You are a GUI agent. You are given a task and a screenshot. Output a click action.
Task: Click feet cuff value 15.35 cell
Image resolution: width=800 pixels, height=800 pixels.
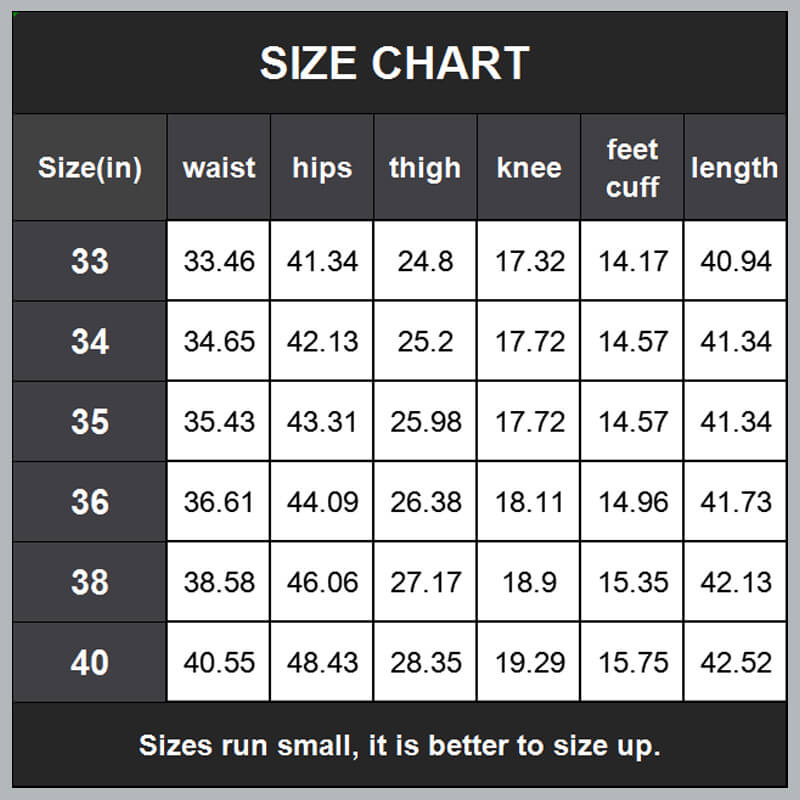click(x=632, y=582)
